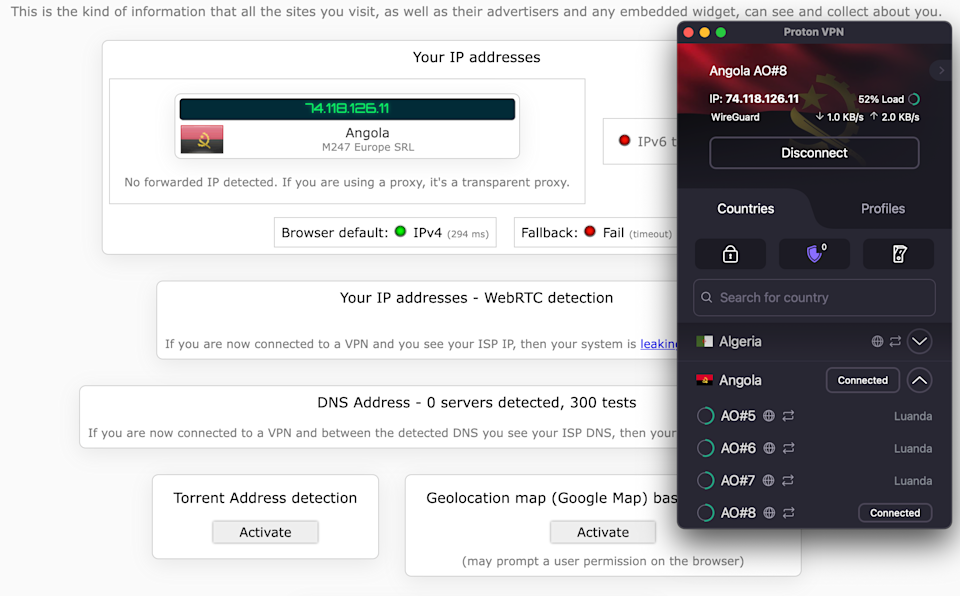
Task: Click the search magnifier in the country search bar
Action: click(x=707, y=297)
